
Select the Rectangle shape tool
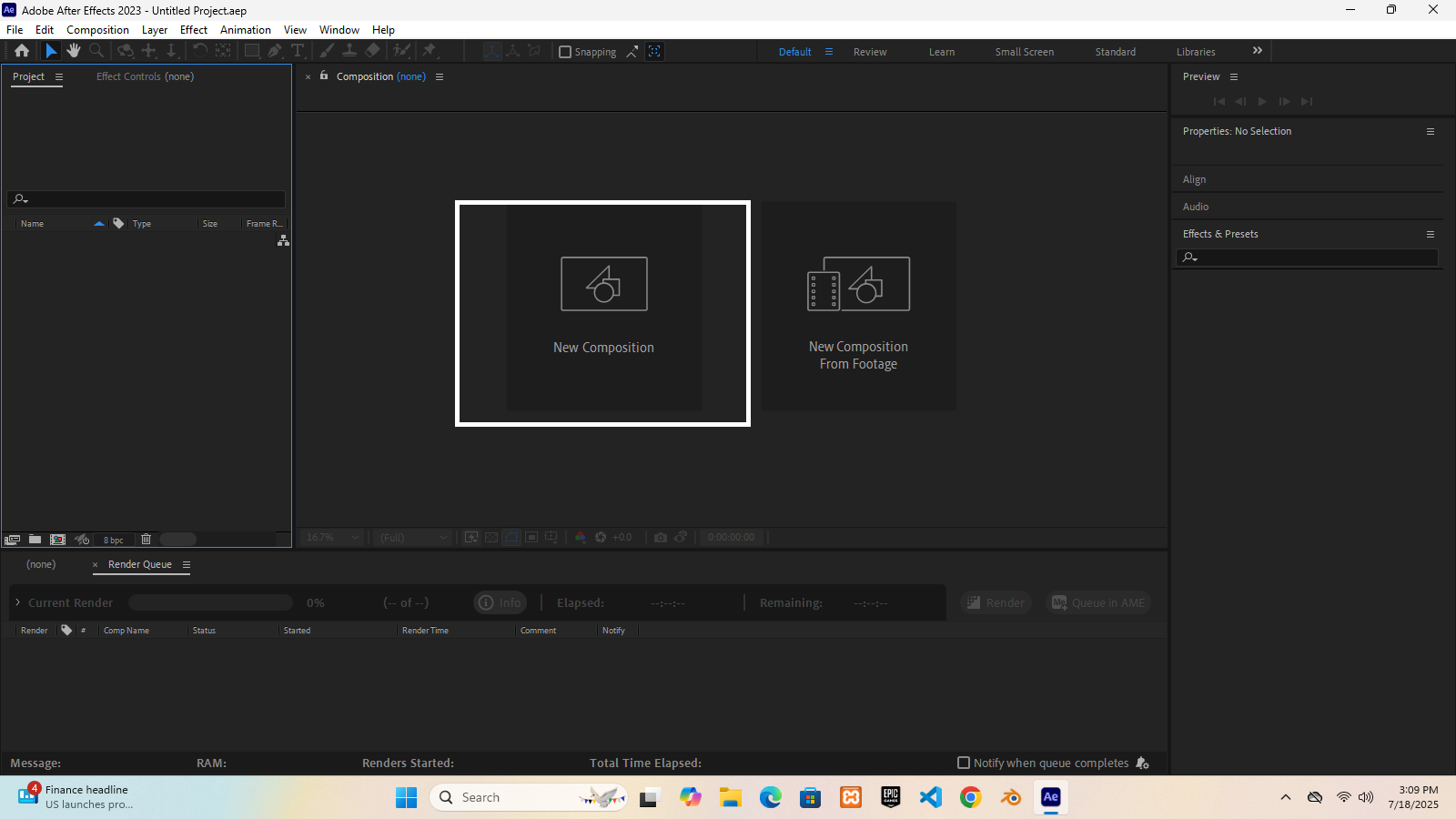click(x=252, y=51)
